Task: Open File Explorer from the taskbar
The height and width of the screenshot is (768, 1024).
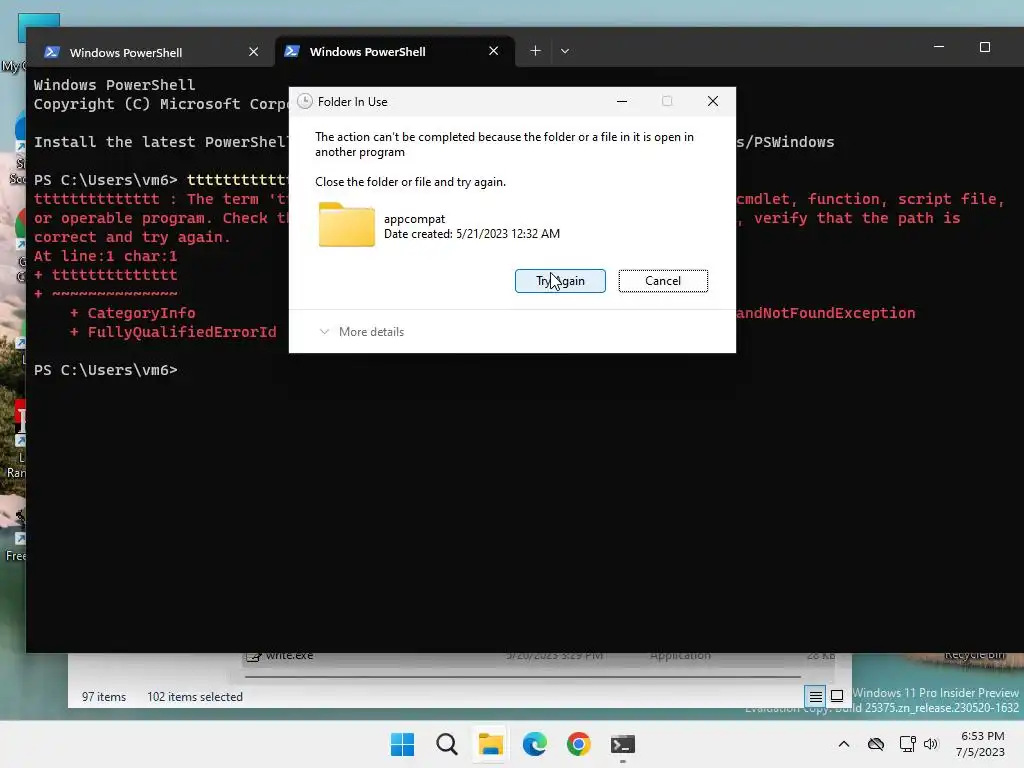Action: click(x=490, y=744)
